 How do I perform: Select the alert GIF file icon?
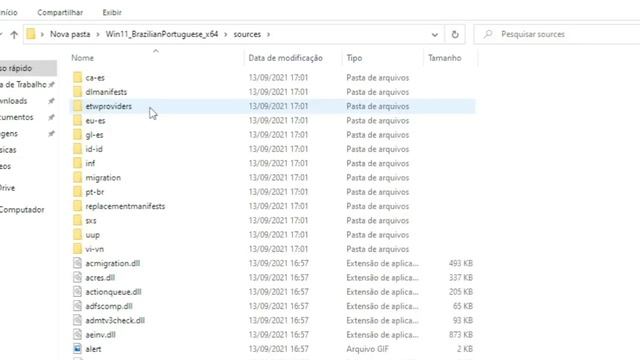coord(78,349)
